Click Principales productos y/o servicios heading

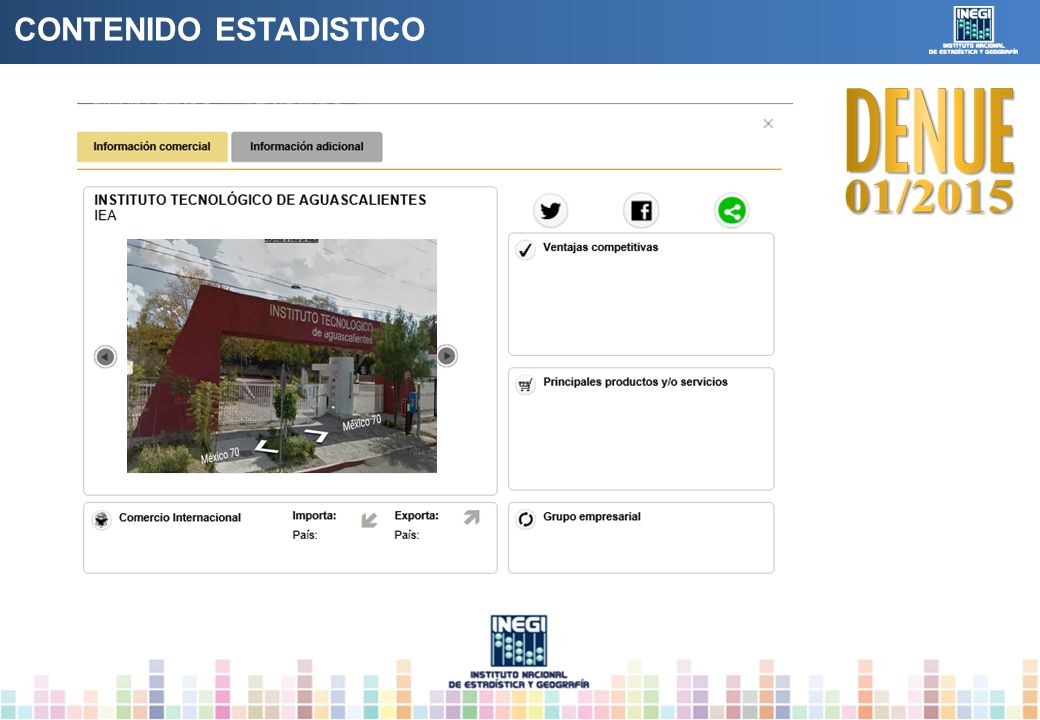(635, 382)
